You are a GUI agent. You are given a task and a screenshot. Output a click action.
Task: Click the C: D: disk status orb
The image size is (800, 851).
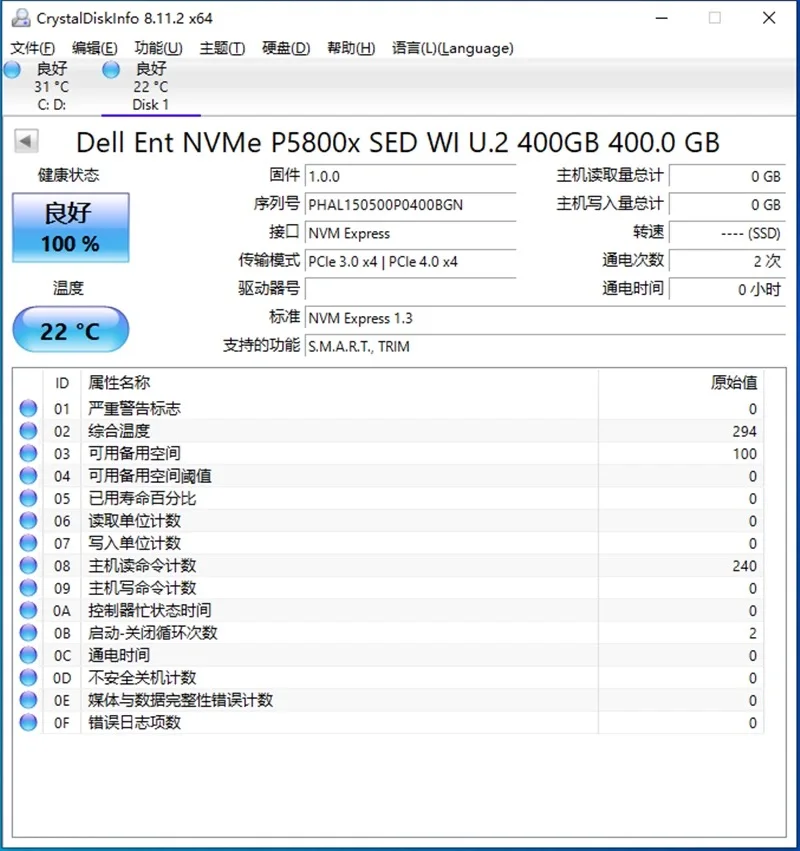coord(12,69)
